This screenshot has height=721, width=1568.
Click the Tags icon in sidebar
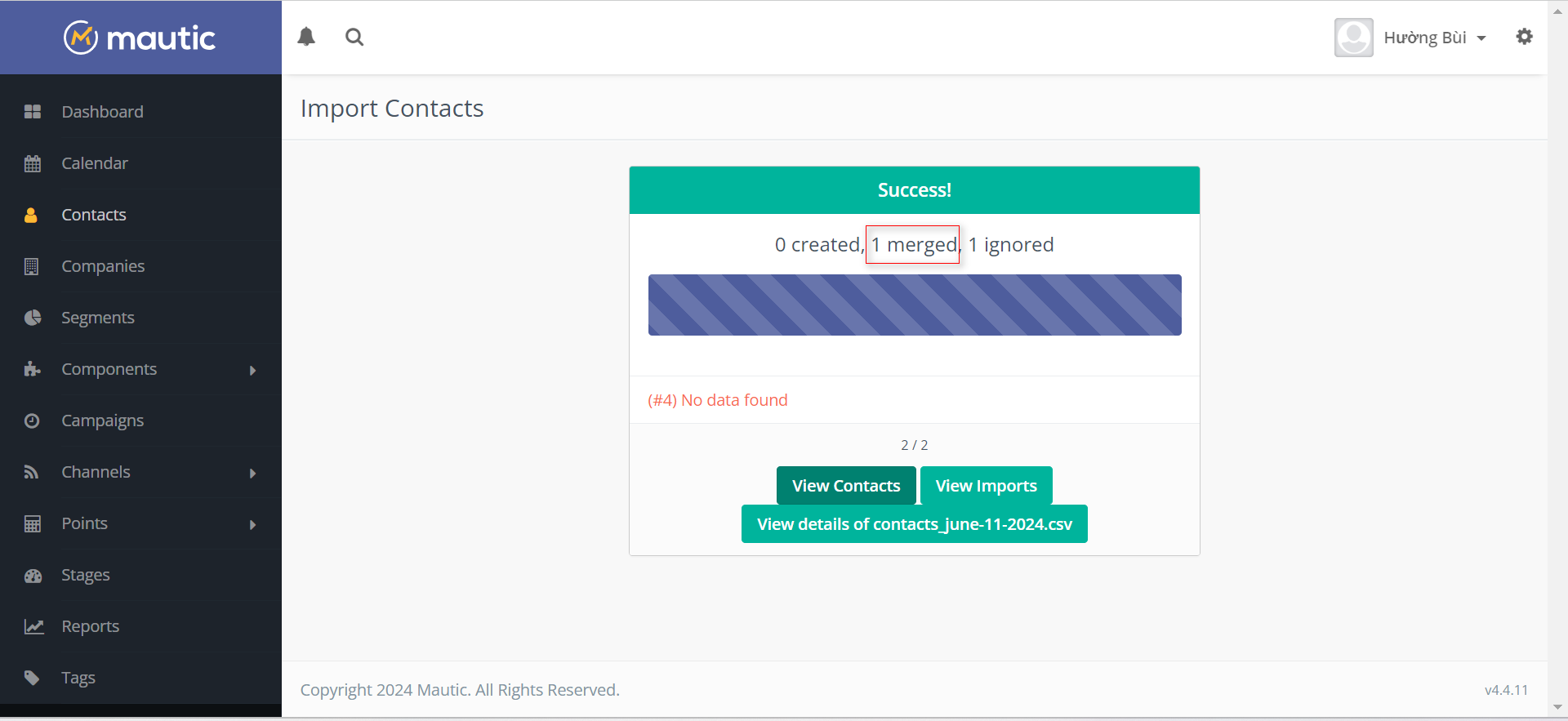(x=32, y=678)
